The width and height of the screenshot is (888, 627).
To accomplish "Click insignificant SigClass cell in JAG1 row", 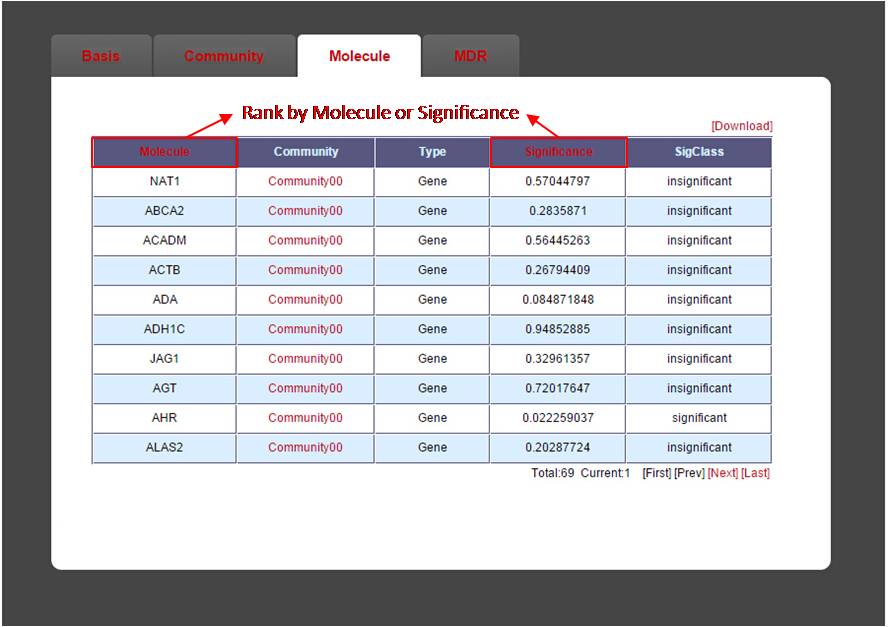I will [x=699, y=359].
